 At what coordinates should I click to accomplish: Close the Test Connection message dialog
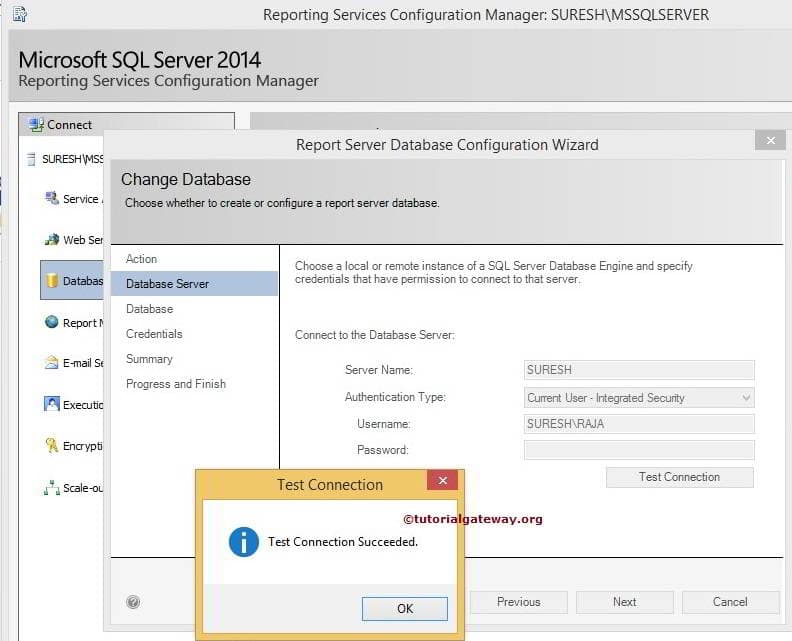[x=442, y=481]
